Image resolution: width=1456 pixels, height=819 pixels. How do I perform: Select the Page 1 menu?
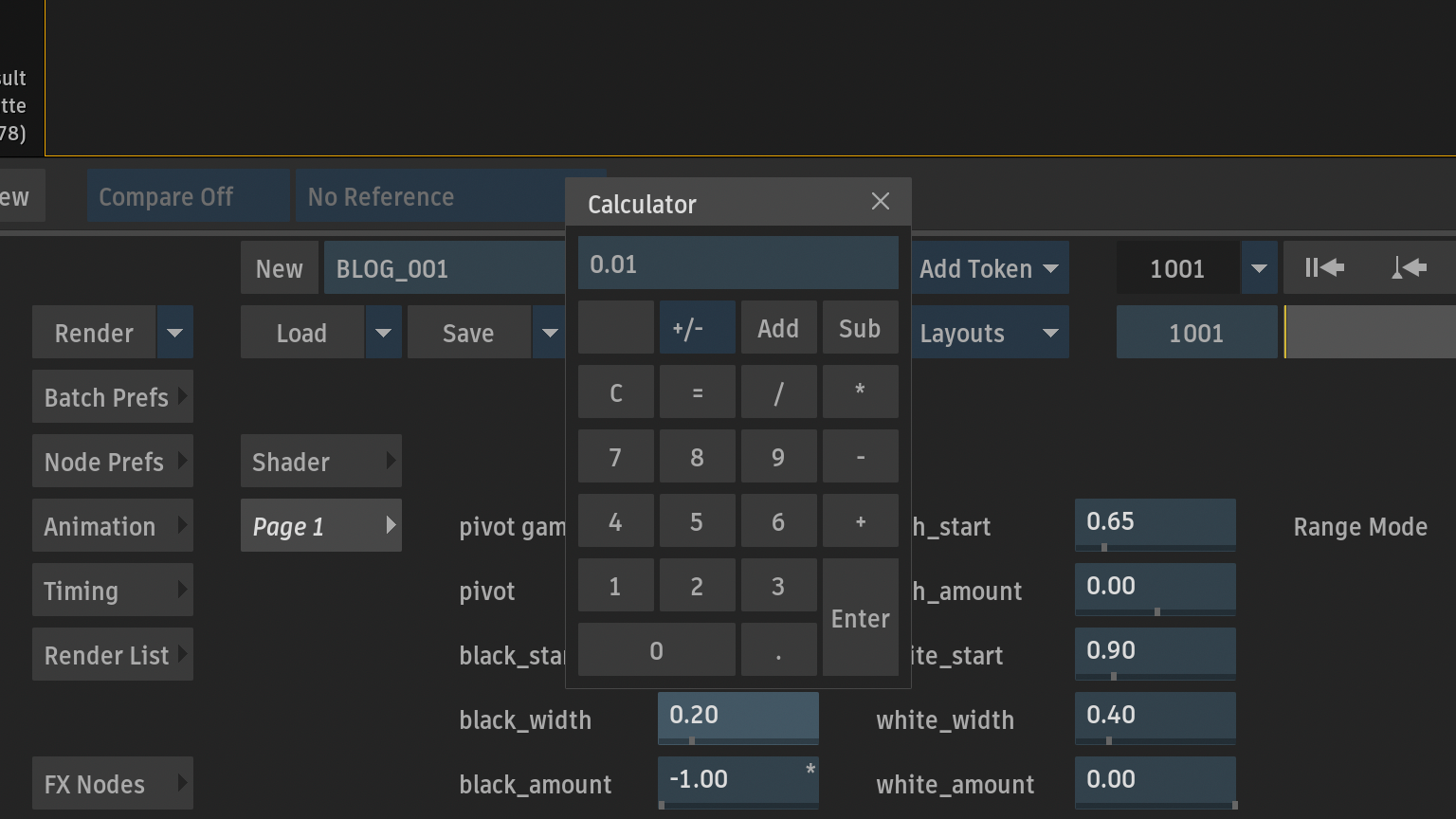pyautogui.click(x=321, y=526)
